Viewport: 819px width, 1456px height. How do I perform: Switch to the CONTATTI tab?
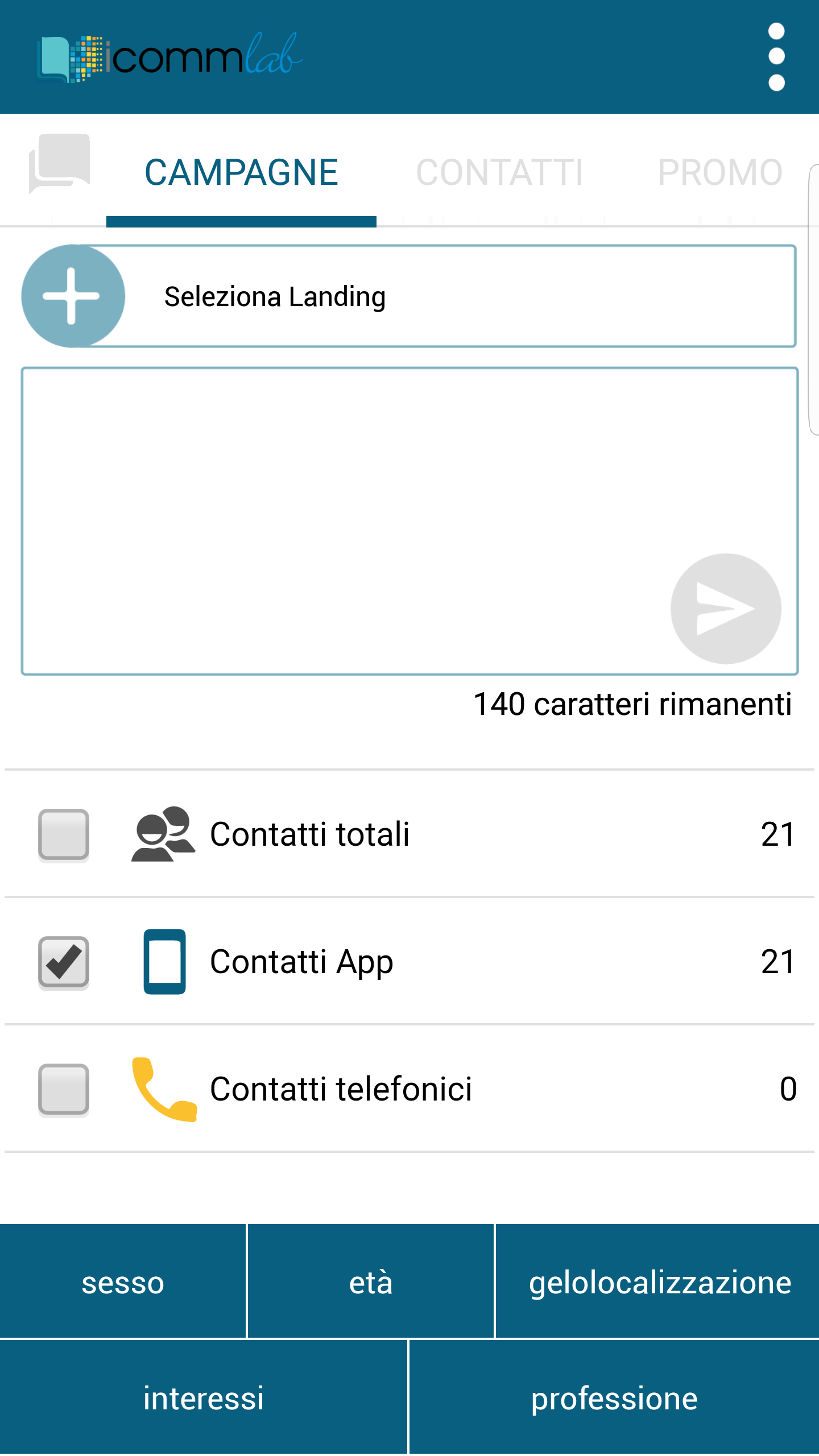pos(499,172)
